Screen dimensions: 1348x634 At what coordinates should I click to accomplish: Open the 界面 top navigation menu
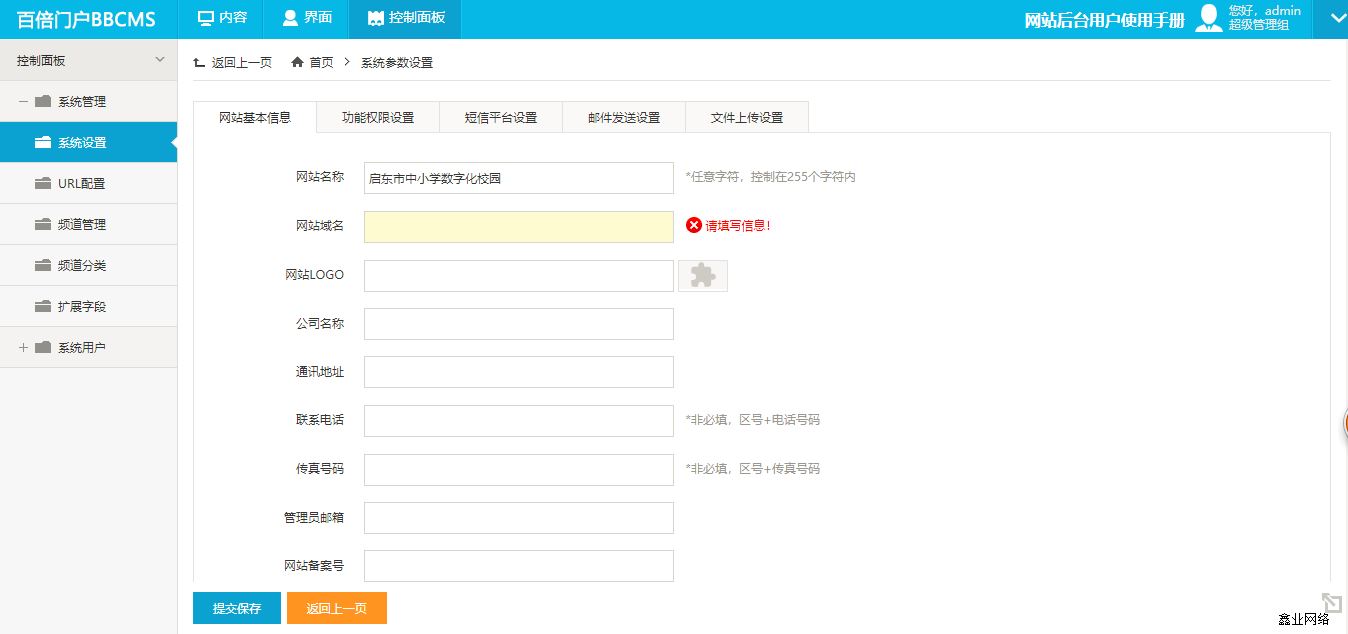click(x=306, y=18)
